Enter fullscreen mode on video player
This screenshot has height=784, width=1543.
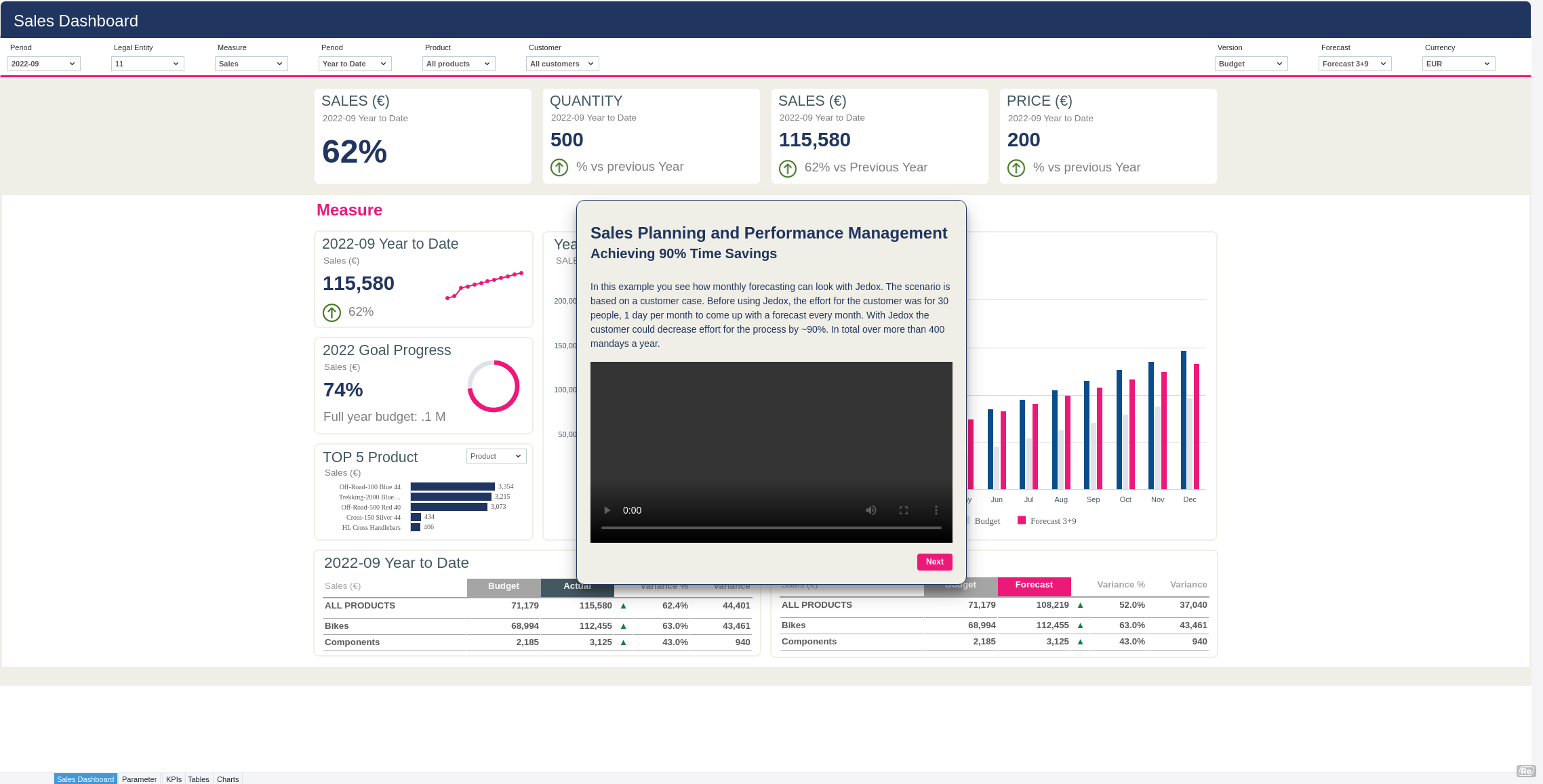904,510
